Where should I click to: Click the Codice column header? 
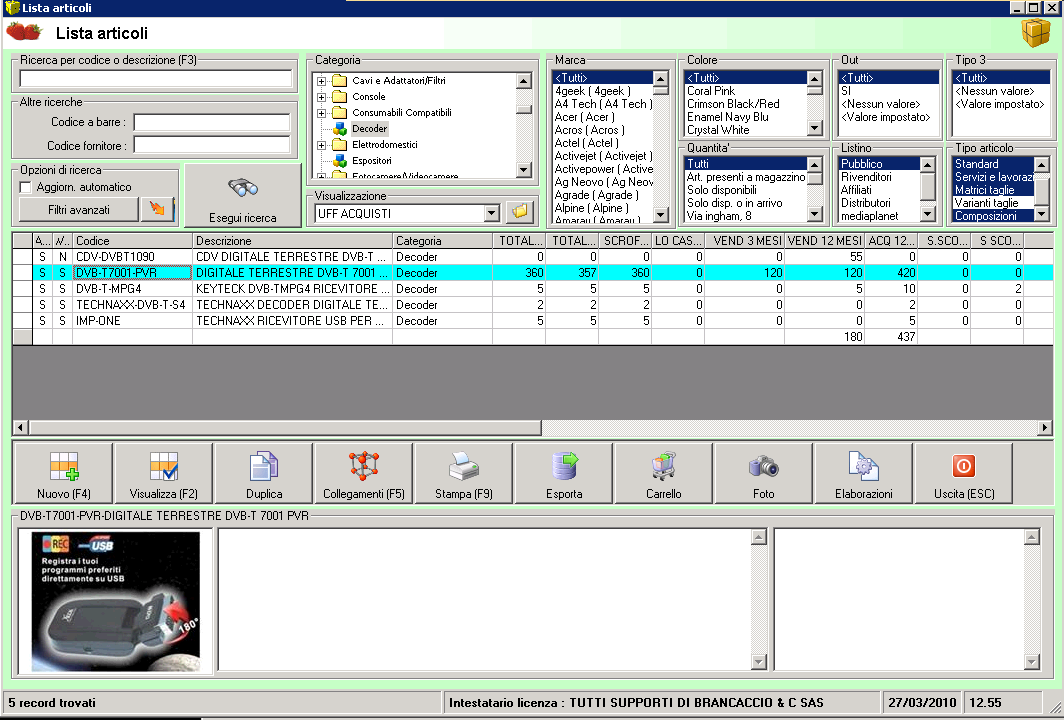132,241
